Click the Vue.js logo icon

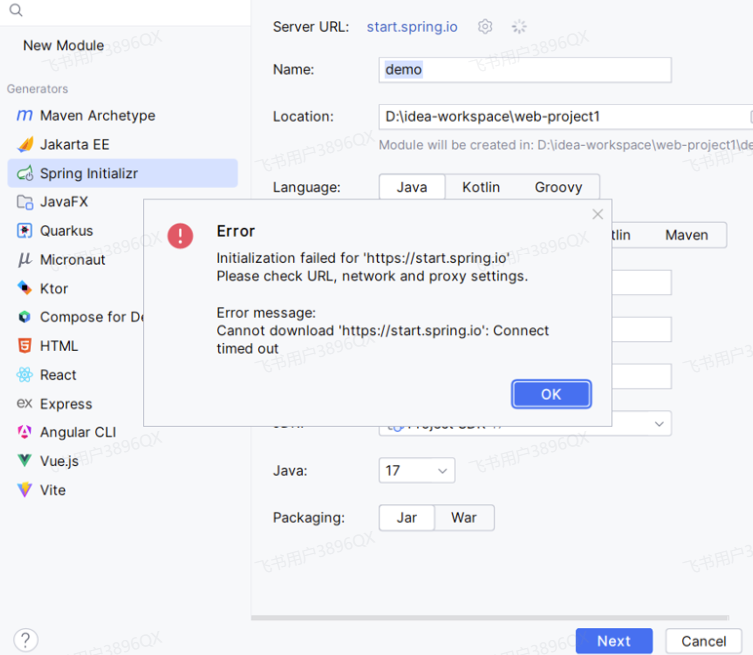click(x=24, y=461)
